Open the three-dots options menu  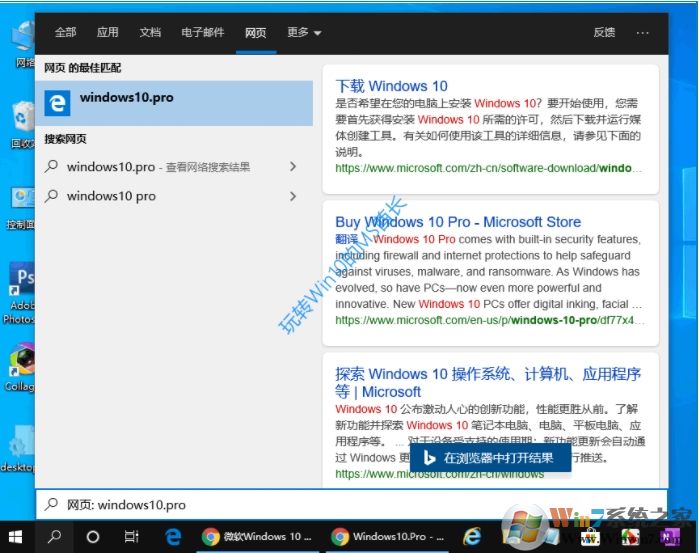coord(642,33)
